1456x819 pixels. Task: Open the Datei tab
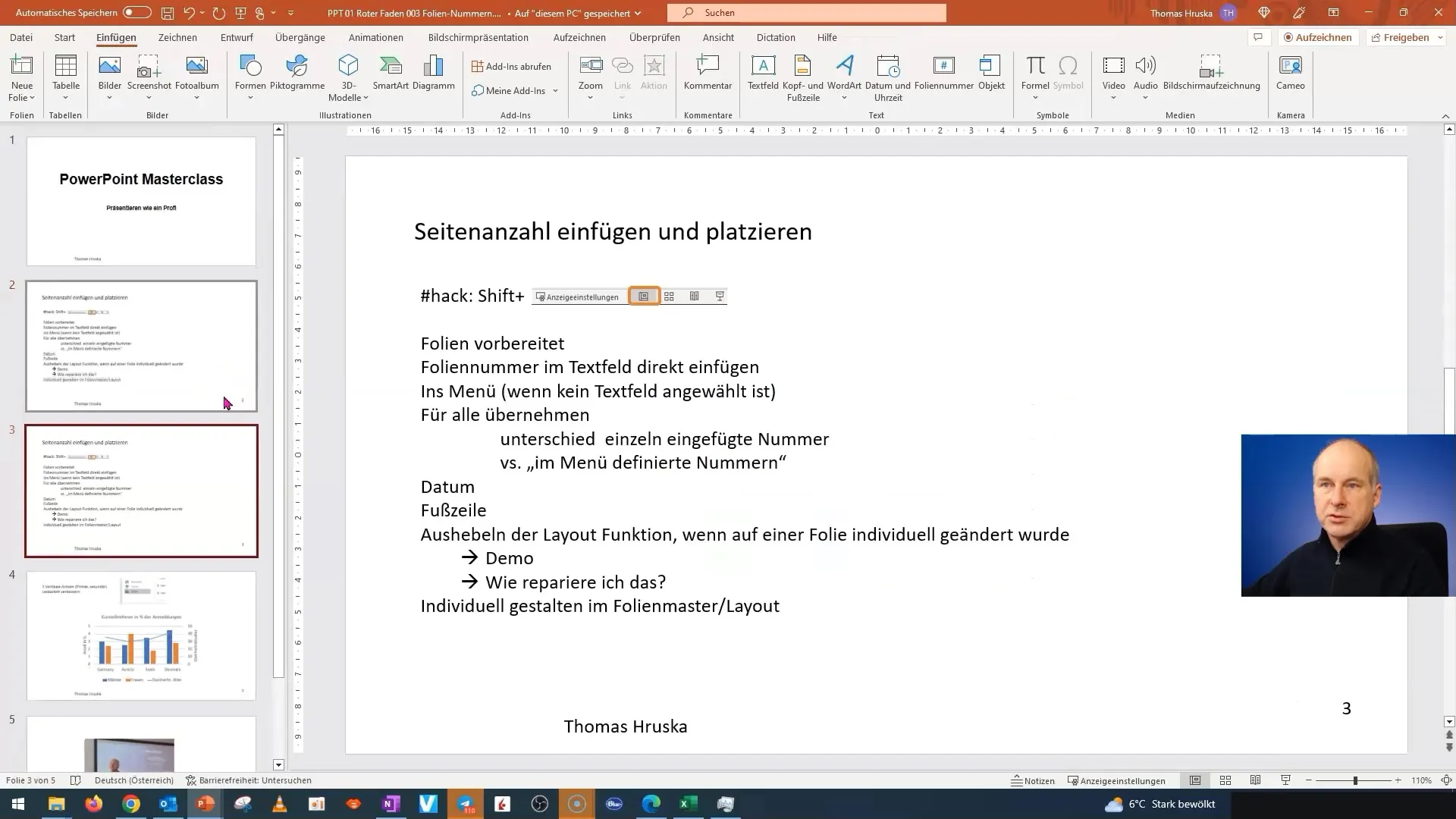click(21, 37)
